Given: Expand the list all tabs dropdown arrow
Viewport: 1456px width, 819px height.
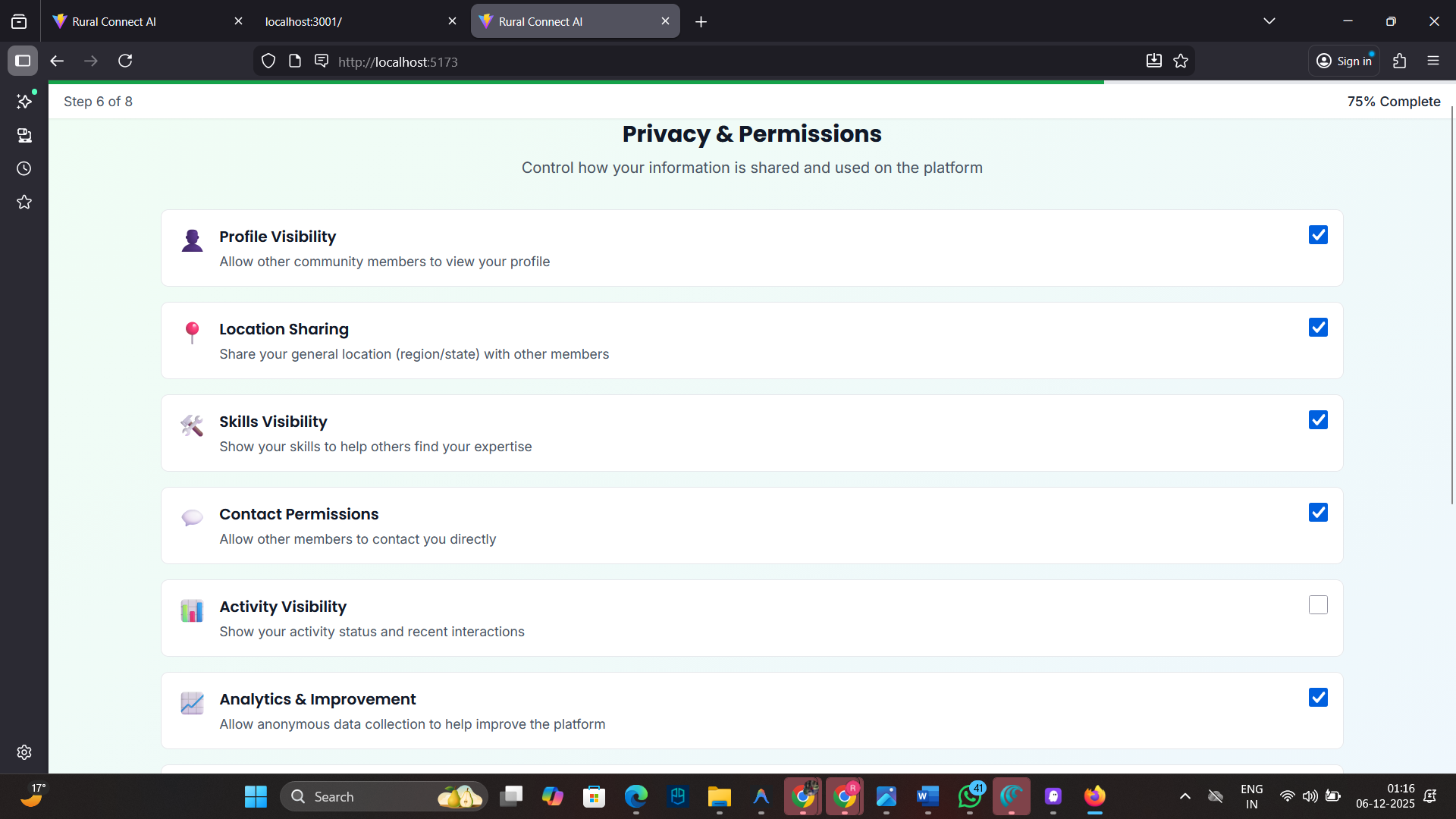Looking at the screenshot, I should coord(1269,21).
